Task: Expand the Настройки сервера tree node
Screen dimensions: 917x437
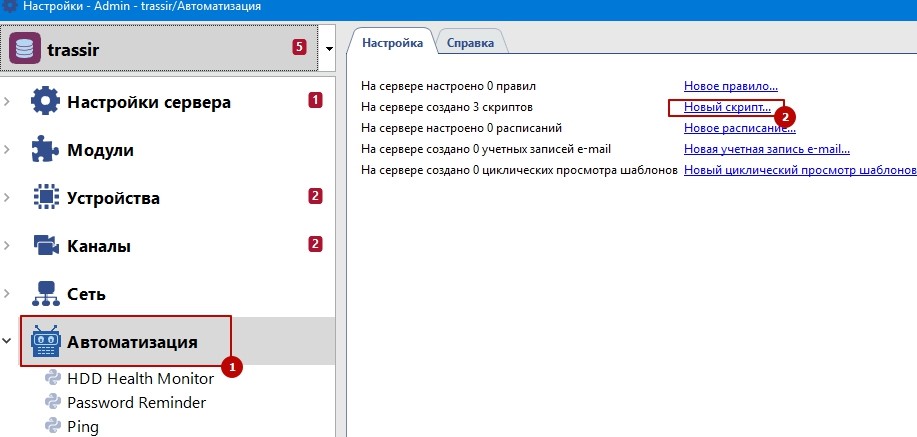Action: click(8, 102)
